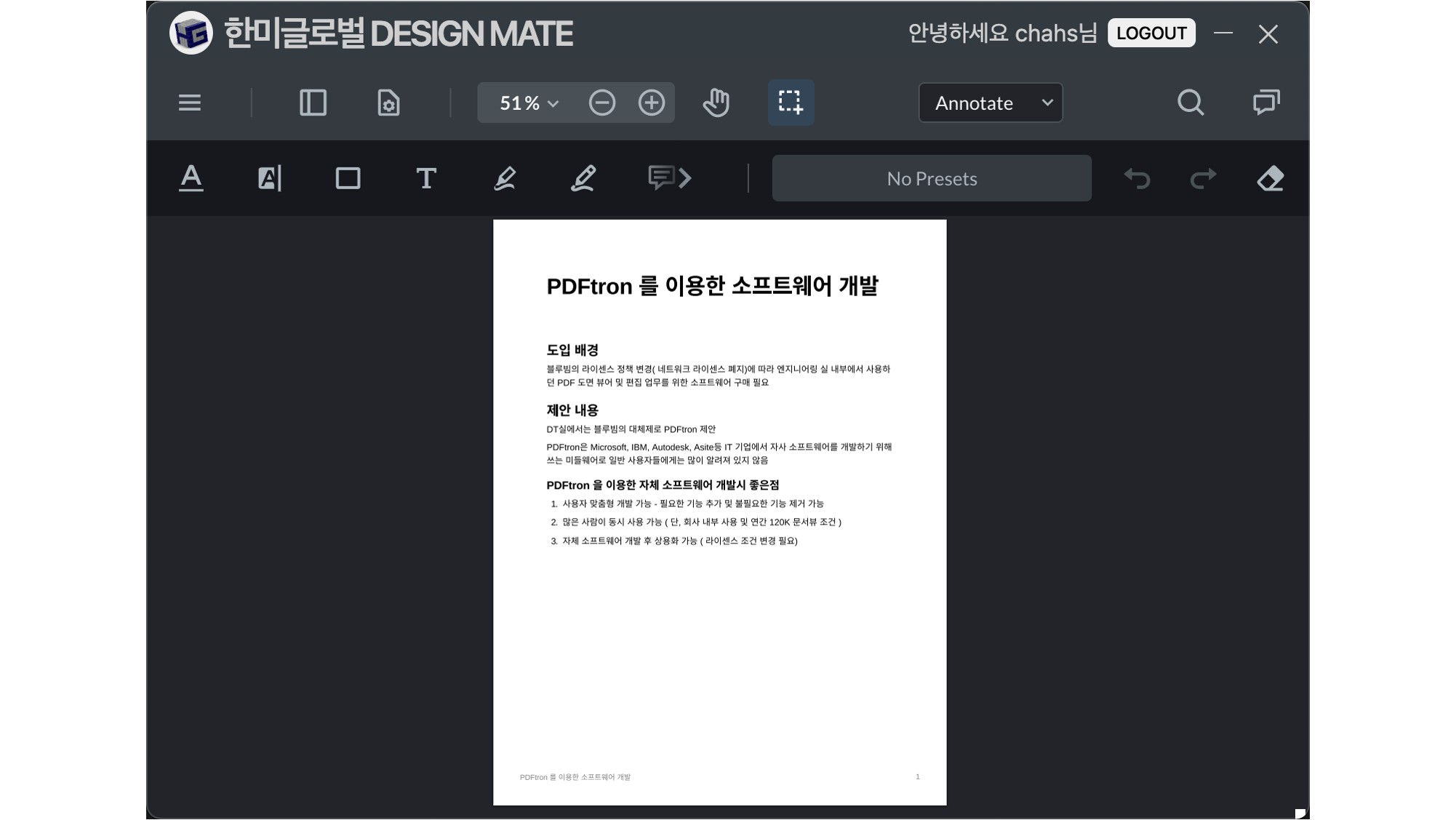Toggle the left side panel
Screen dimensions: 1456x820
click(x=313, y=103)
